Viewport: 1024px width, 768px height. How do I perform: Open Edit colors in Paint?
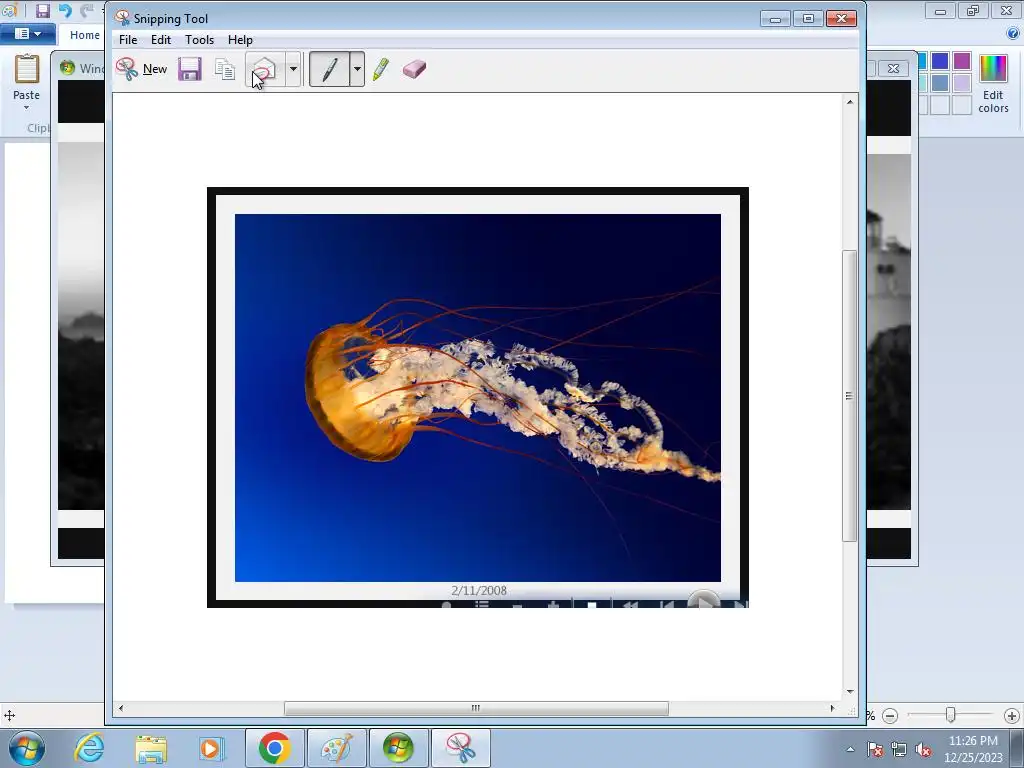pos(993,84)
